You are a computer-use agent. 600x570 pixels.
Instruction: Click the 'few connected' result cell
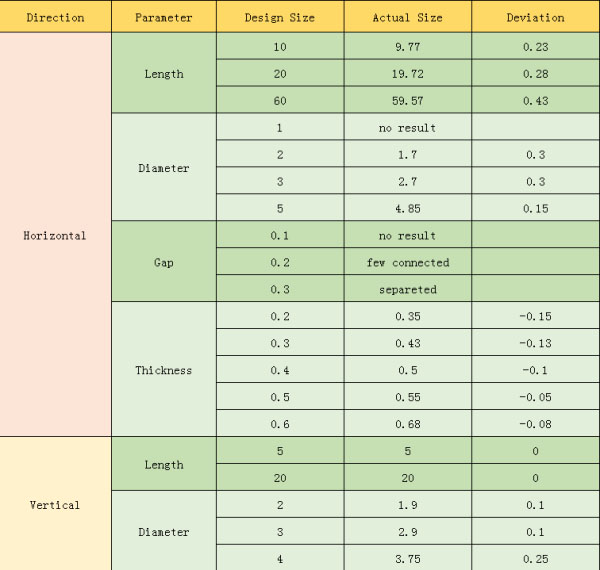coord(408,262)
